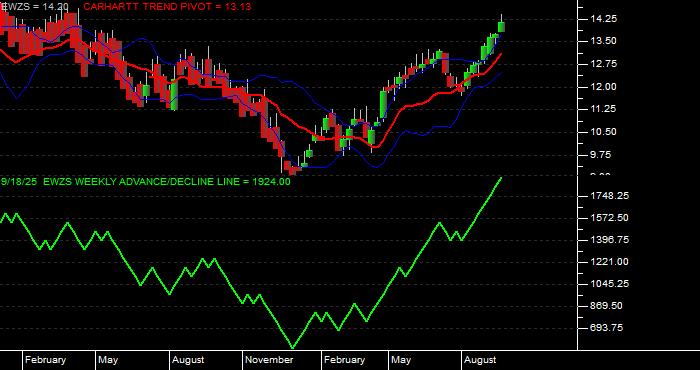Click the first August label on time axis
The width and height of the screenshot is (700, 370).
[188, 360]
